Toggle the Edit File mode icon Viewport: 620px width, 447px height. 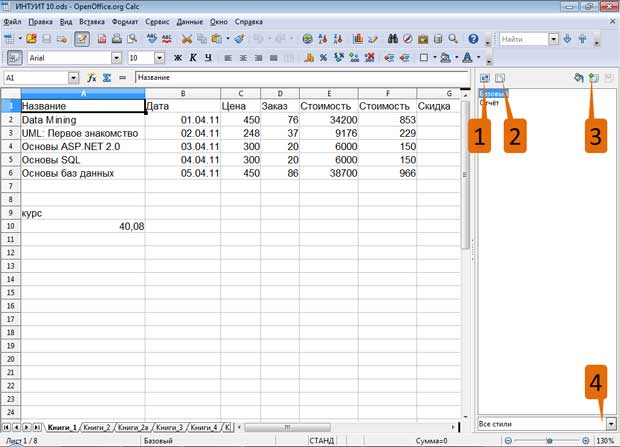[81, 39]
